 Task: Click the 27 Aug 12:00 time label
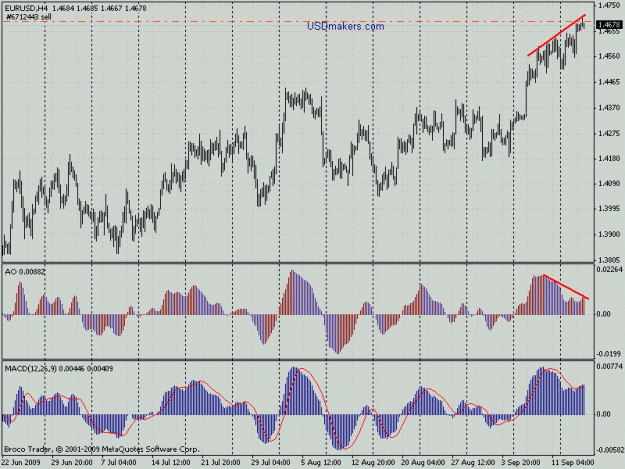coord(473,463)
